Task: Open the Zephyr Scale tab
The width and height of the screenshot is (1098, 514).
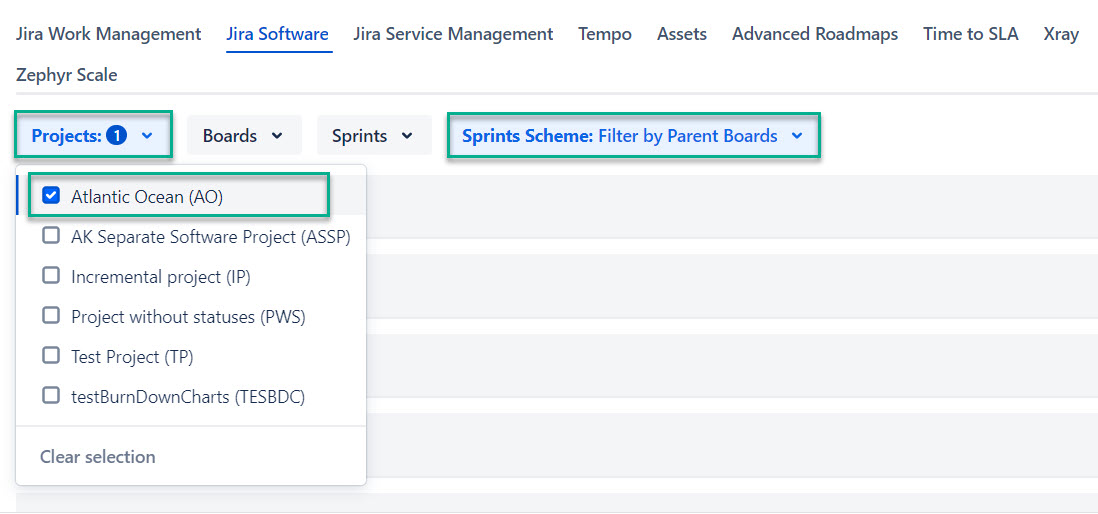Action: [67, 75]
